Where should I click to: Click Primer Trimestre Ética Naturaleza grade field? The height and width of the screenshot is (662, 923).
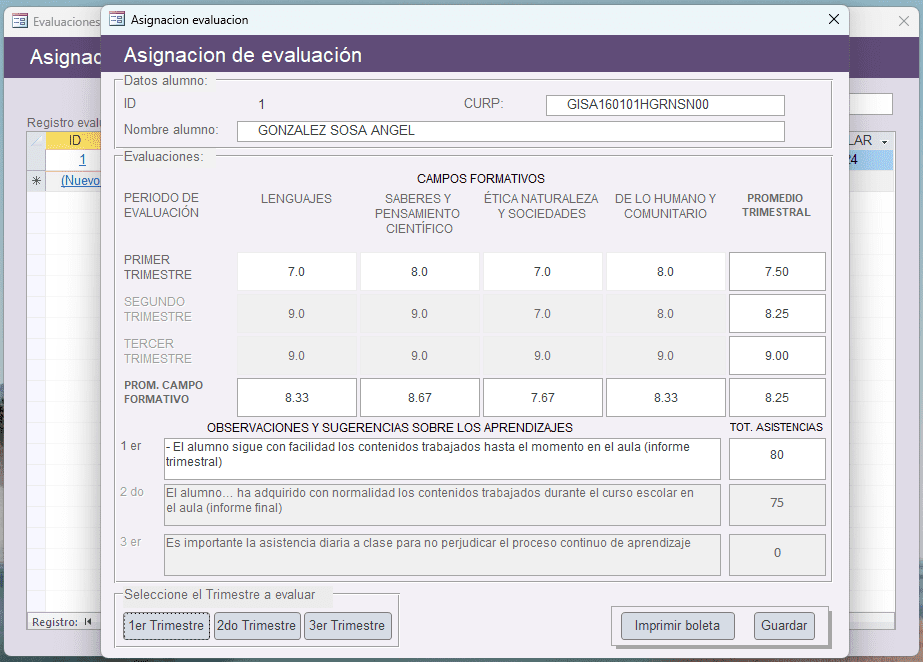coord(543,271)
